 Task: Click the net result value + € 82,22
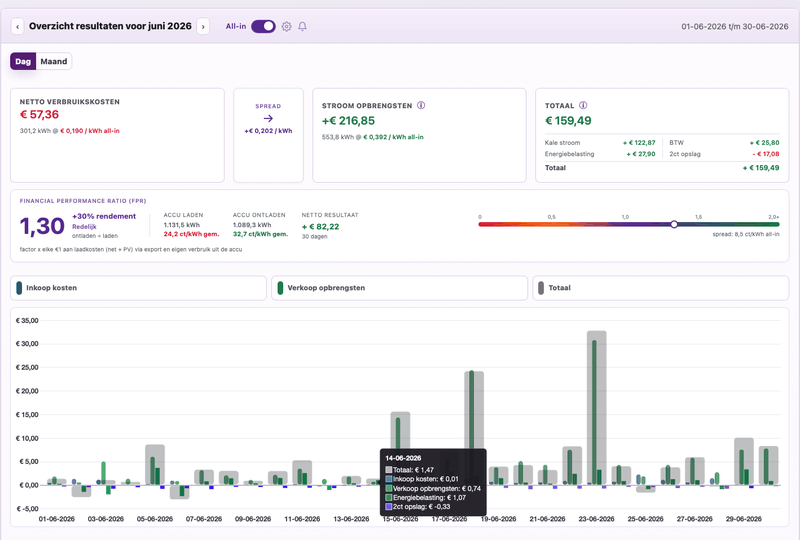pos(320,227)
